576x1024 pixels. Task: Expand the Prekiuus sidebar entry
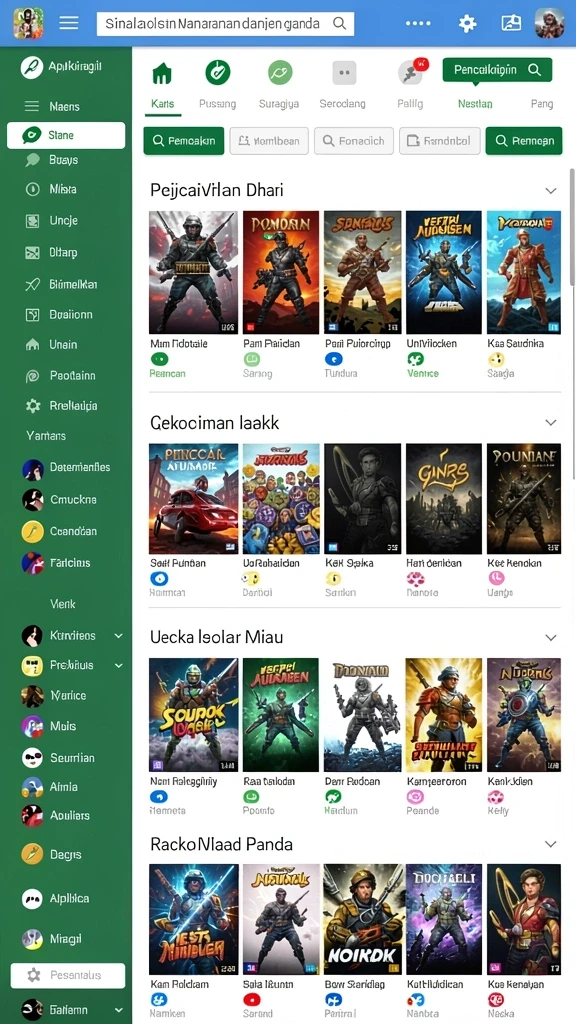pyautogui.click(x=118, y=665)
